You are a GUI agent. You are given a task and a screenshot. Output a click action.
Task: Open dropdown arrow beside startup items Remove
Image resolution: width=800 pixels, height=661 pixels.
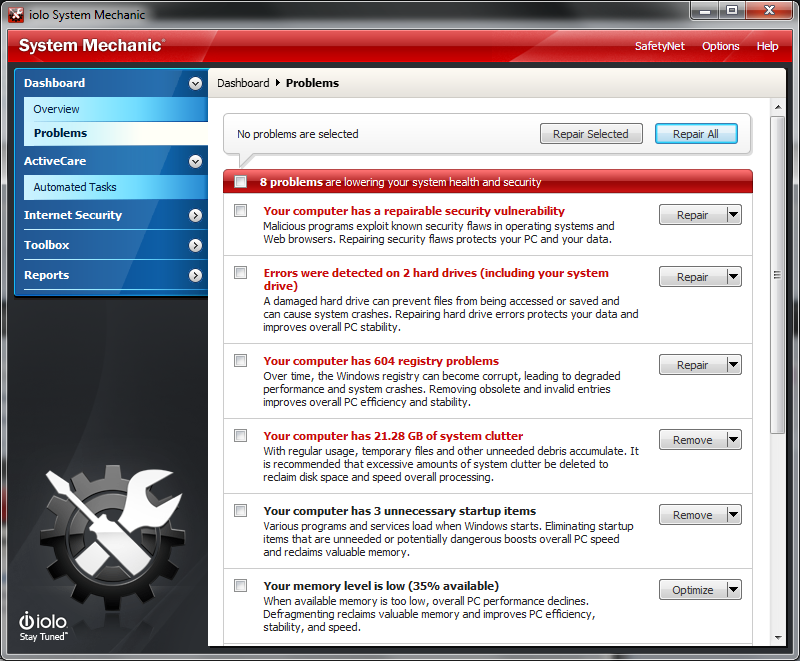tap(733, 515)
